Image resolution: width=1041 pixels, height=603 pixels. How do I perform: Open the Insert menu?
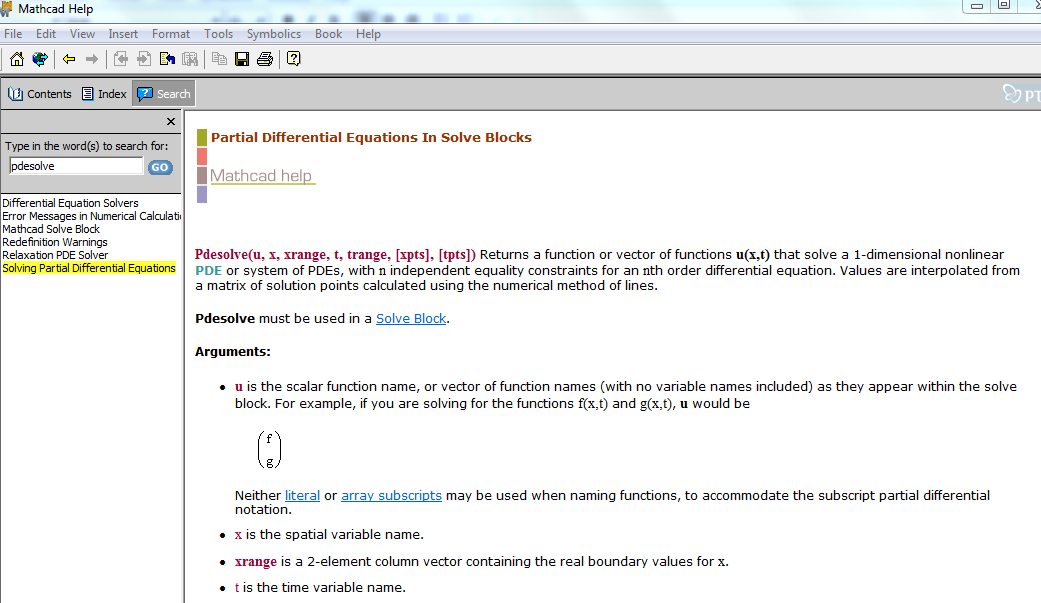tap(123, 34)
